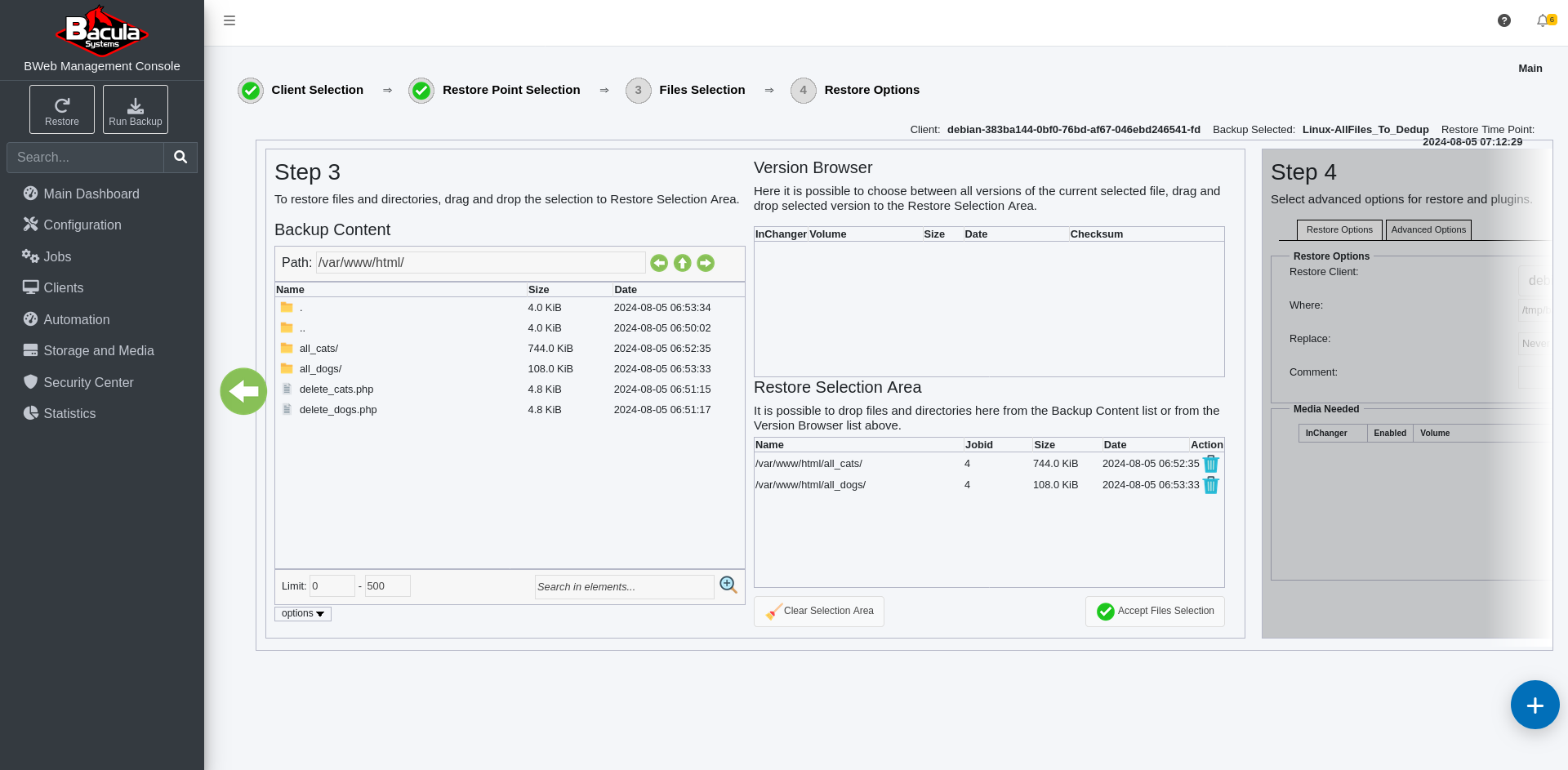Open the Clients menu item
This screenshot has width=1568, height=770.
click(64, 287)
